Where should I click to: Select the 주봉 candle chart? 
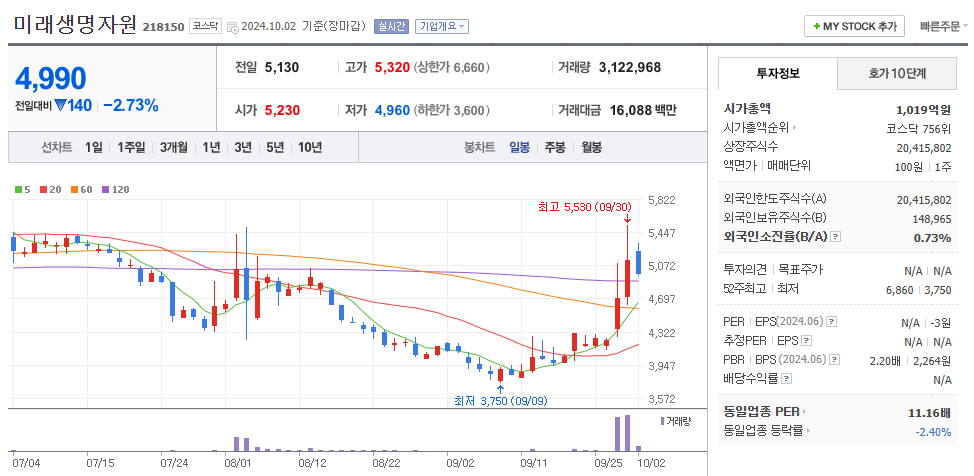coord(555,147)
